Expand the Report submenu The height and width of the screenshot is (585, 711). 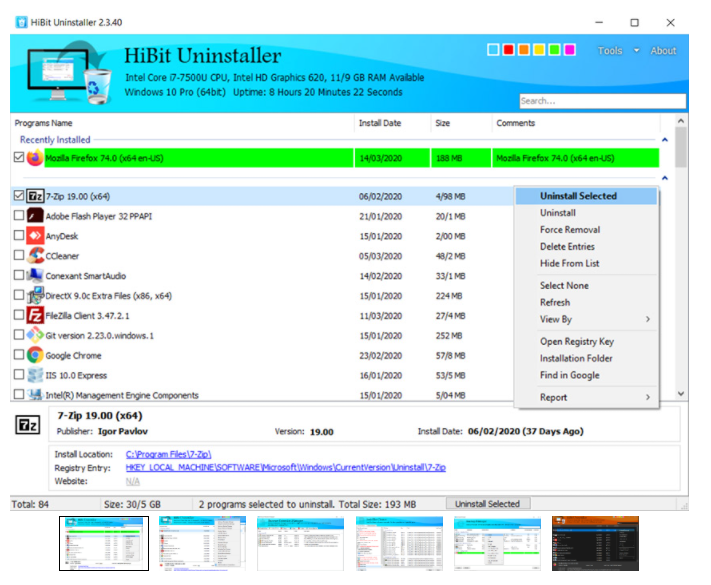pos(586,397)
